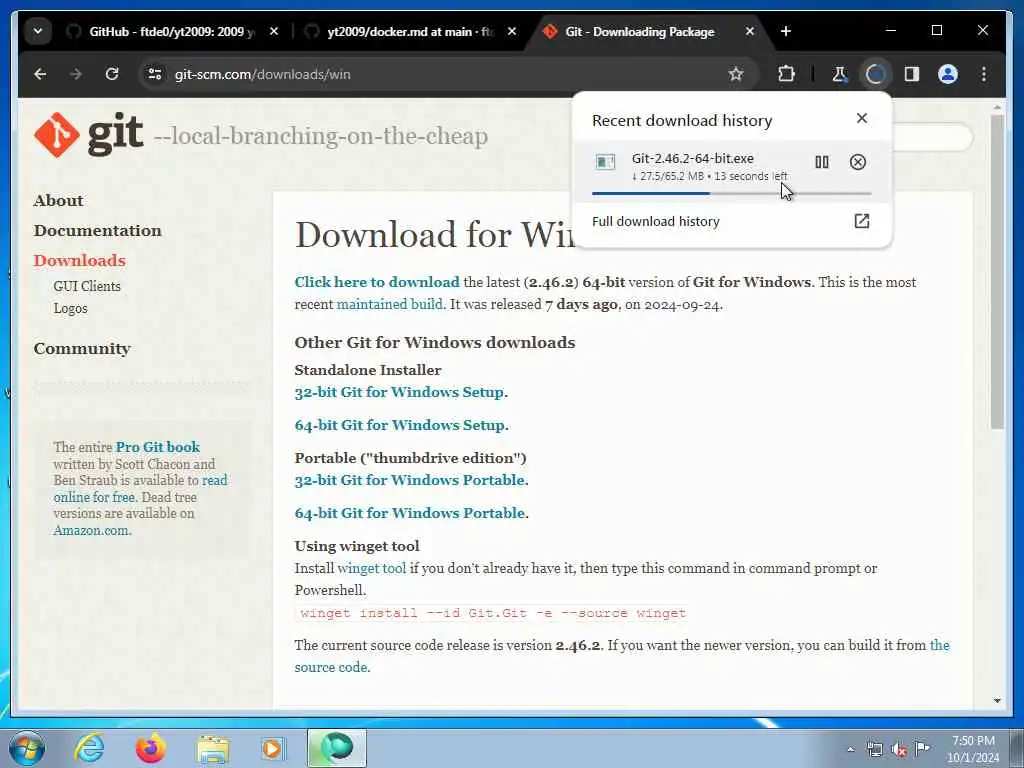Open Amazon.com link

click(x=92, y=530)
